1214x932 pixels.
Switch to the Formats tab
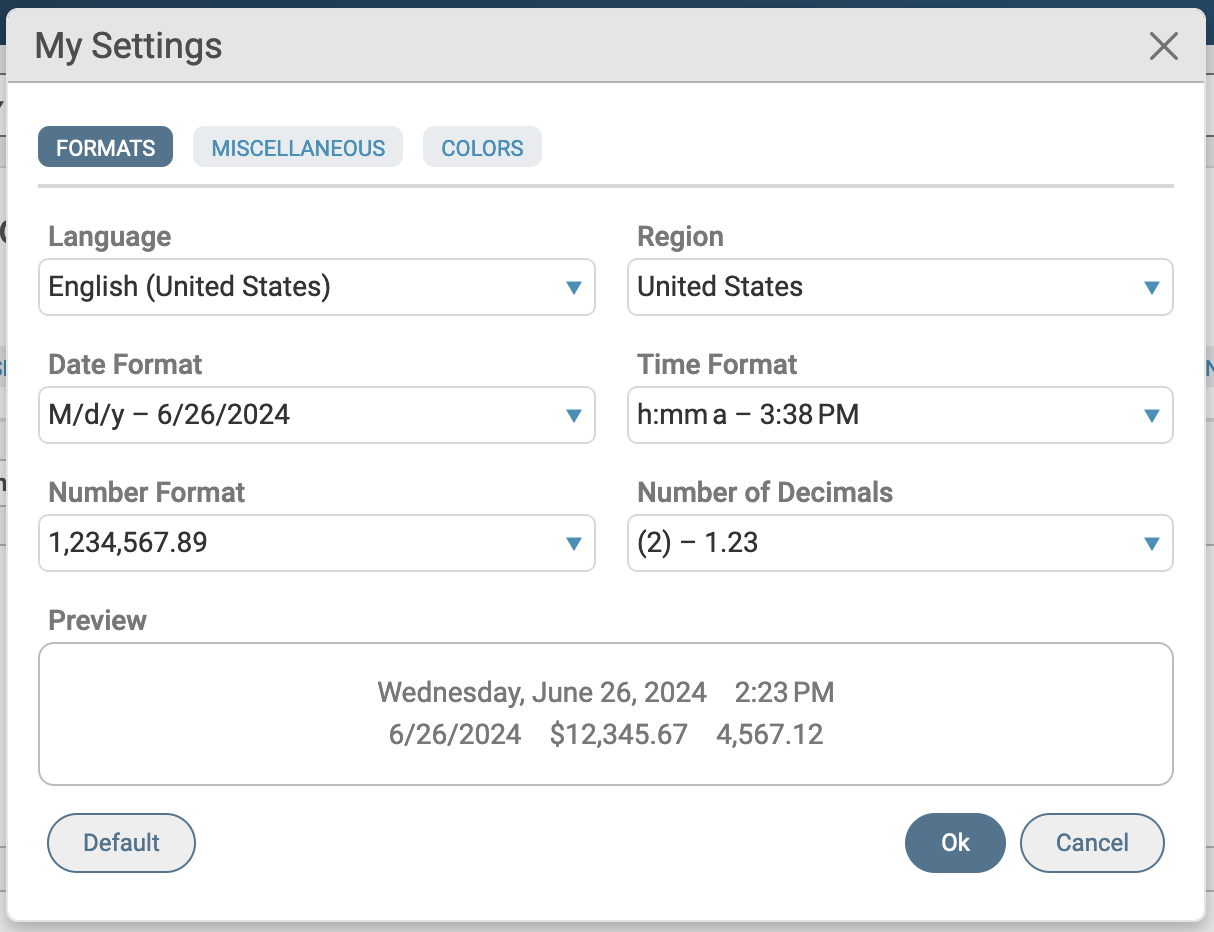pyautogui.click(x=105, y=148)
